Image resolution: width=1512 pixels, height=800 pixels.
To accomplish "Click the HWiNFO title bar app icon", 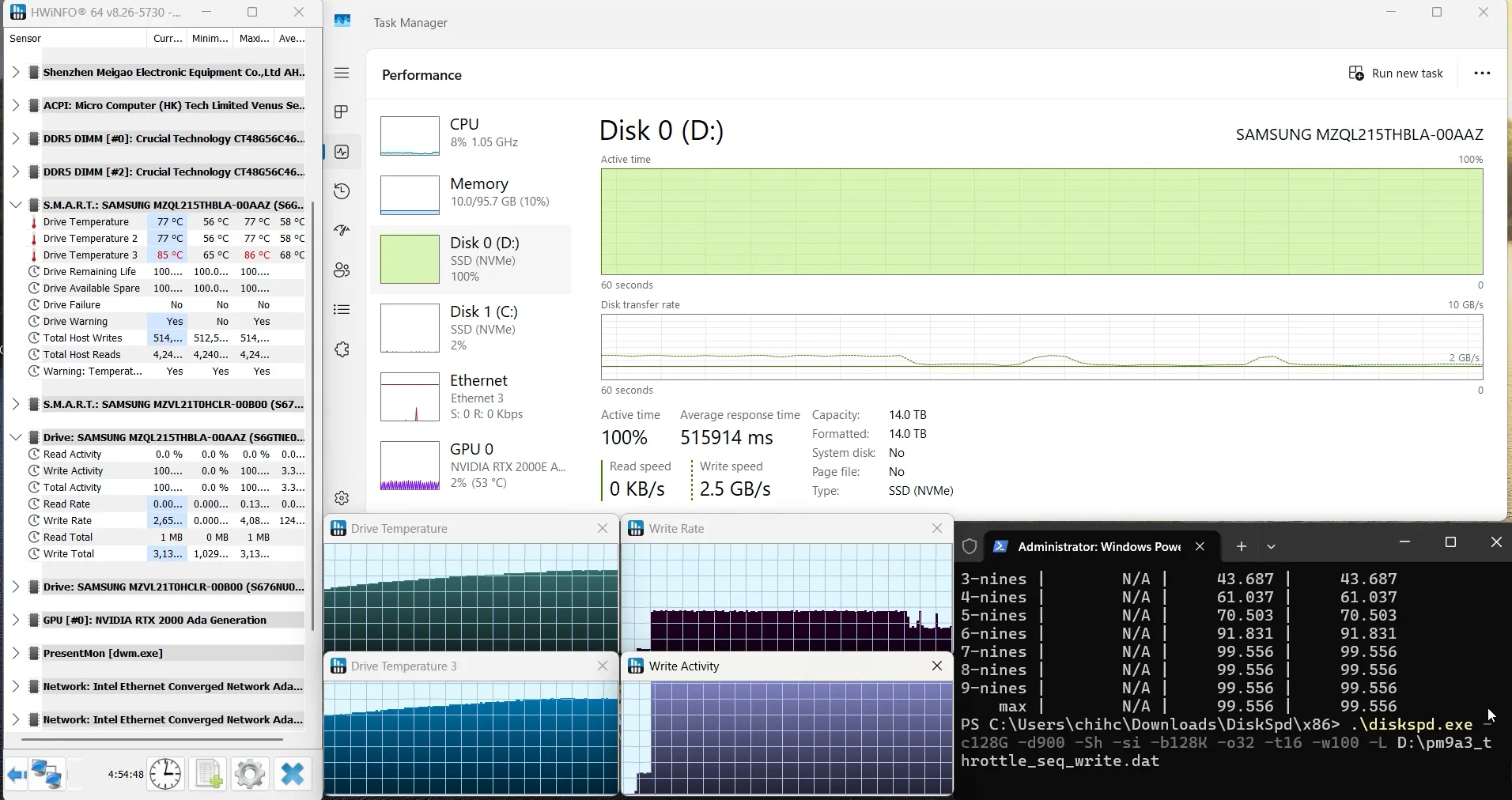I will pyautogui.click(x=17, y=12).
